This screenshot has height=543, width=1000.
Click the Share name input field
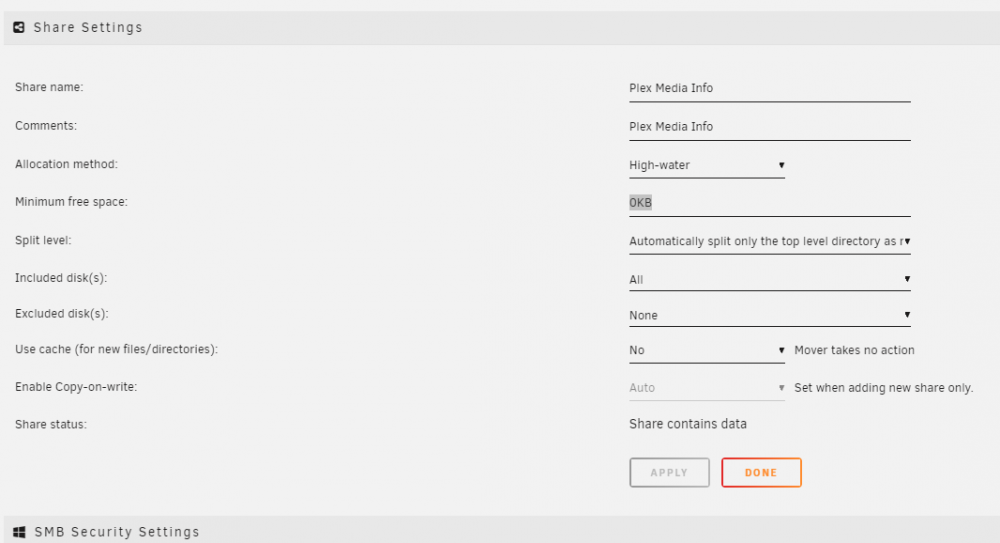point(770,88)
